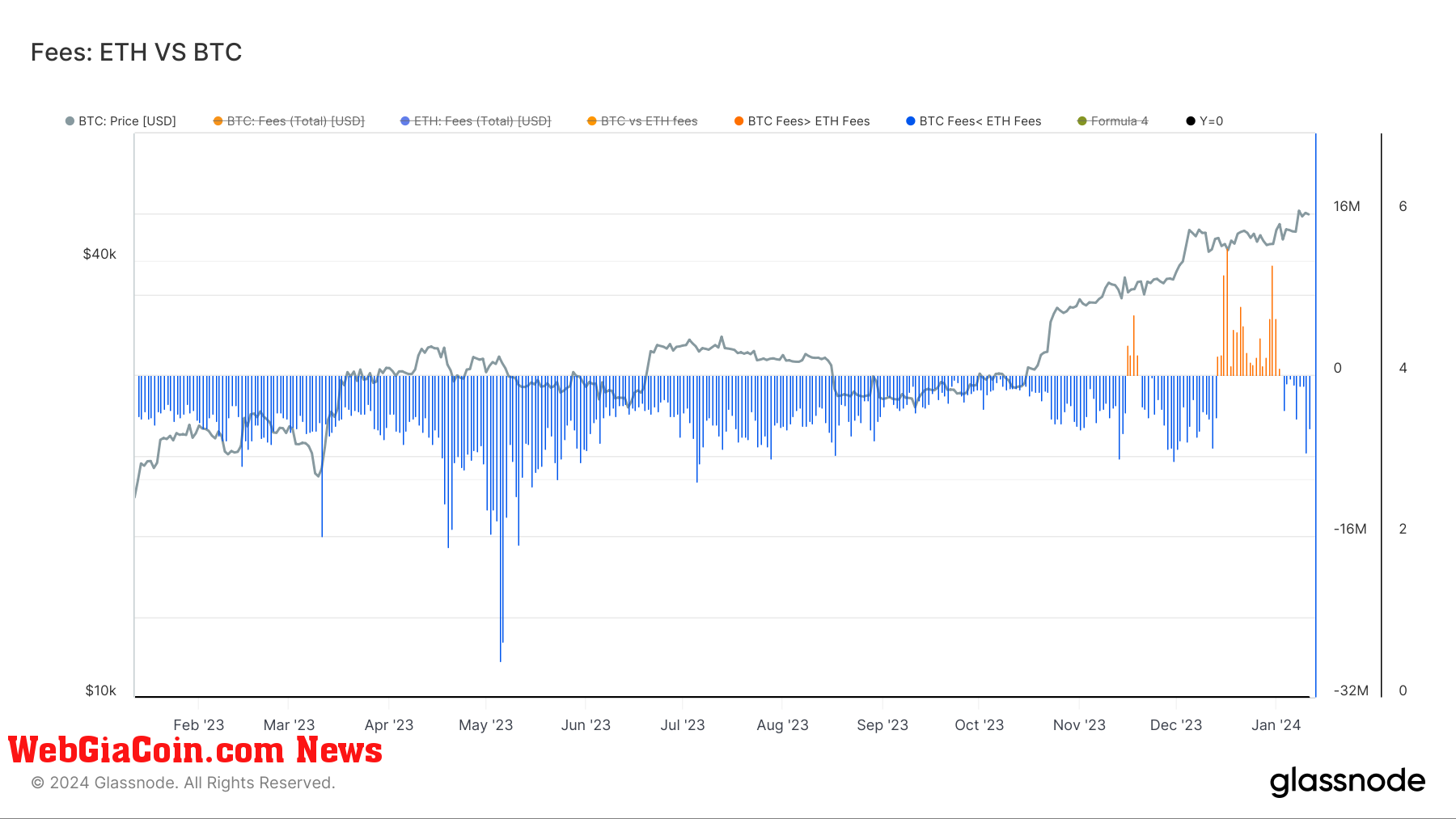
Task: Click the $10k price axis label
Action: point(100,690)
